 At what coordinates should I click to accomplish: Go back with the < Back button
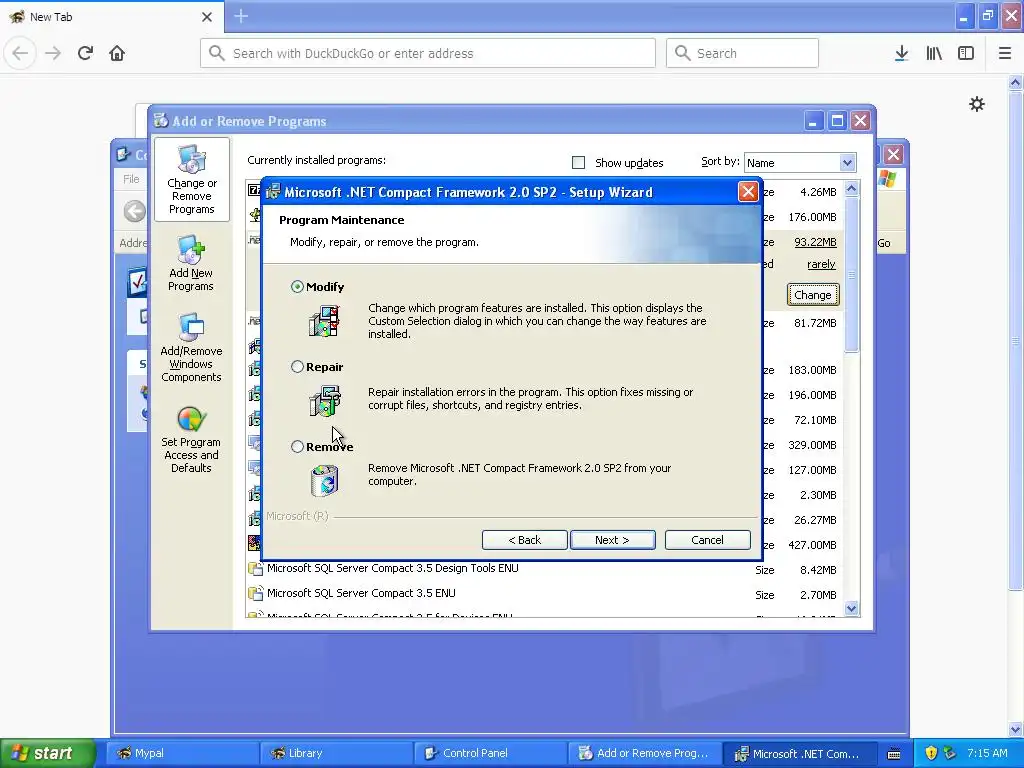(x=525, y=540)
